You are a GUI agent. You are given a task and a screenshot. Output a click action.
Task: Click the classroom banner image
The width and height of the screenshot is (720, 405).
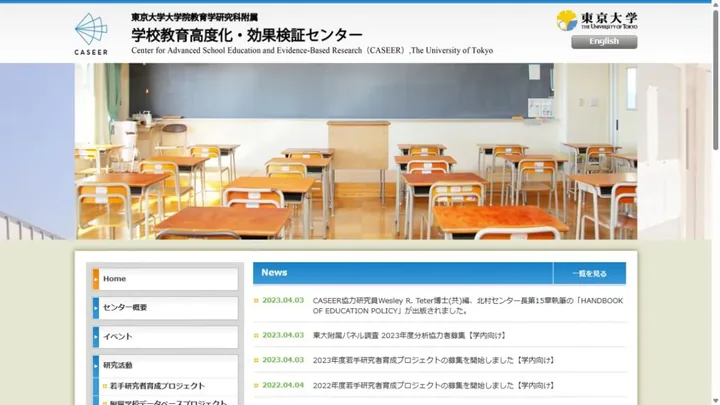click(356, 151)
